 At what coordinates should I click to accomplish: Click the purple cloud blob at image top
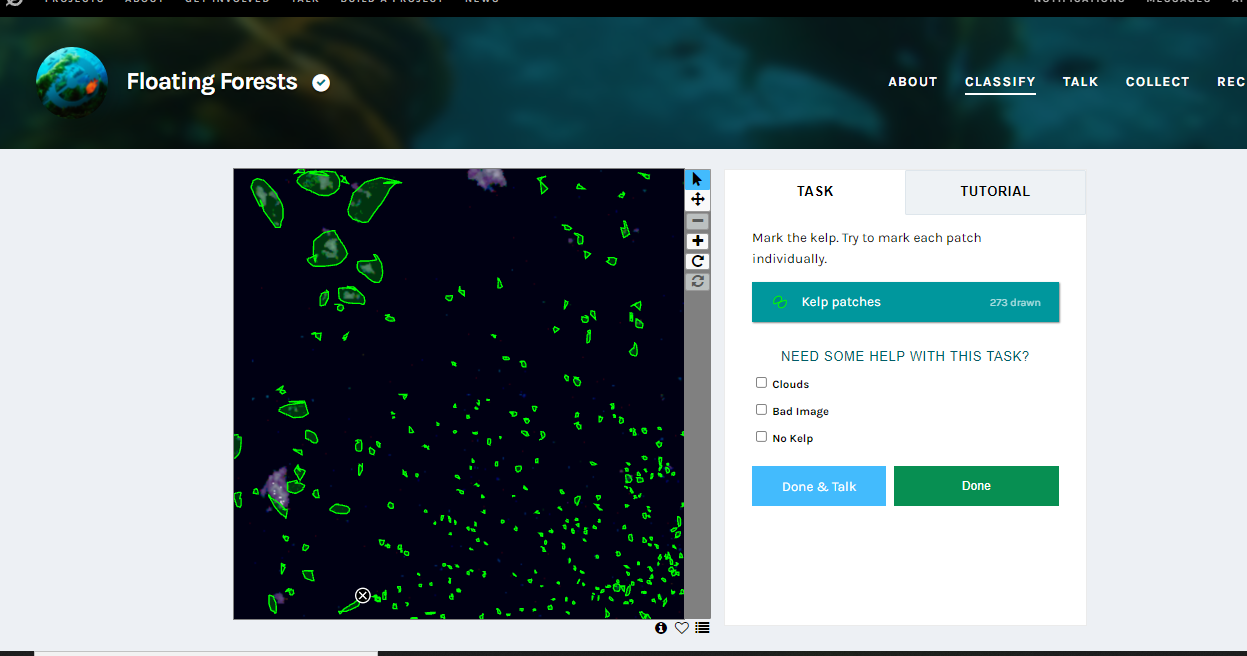tap(488, 178)
